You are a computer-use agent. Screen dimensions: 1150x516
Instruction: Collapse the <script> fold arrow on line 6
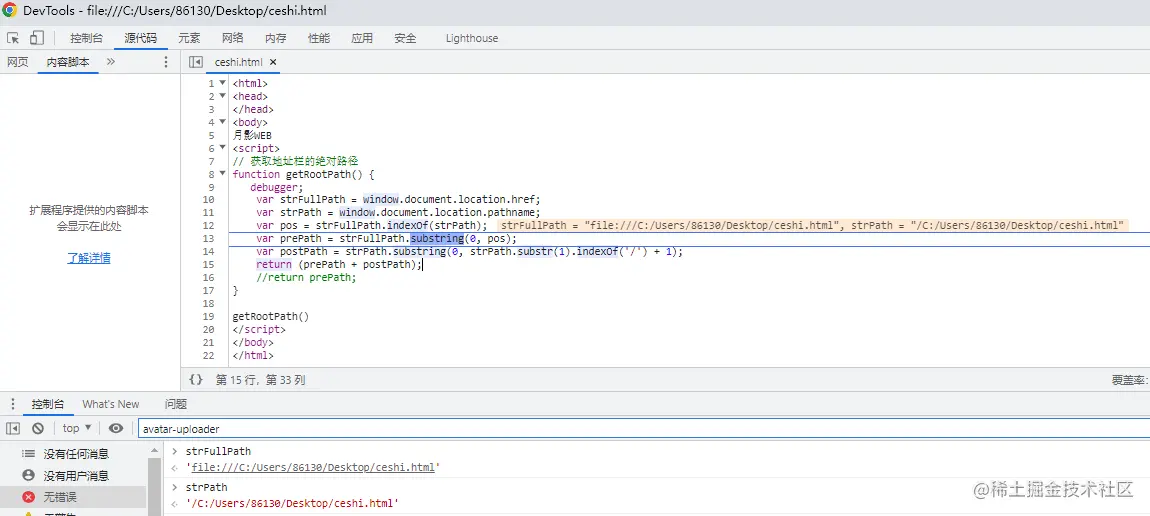(222, 148)
